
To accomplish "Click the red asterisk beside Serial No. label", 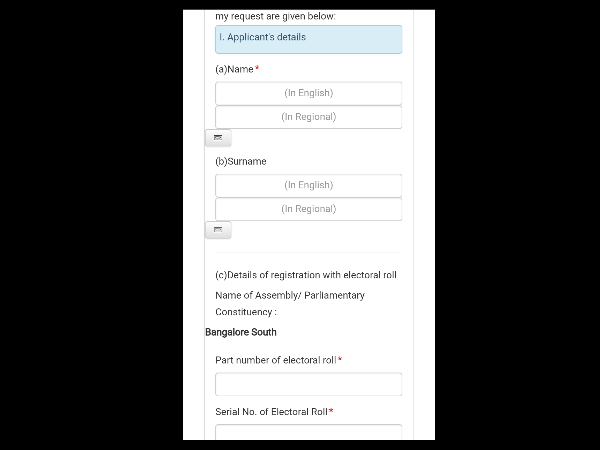I will tap(331, 411).
